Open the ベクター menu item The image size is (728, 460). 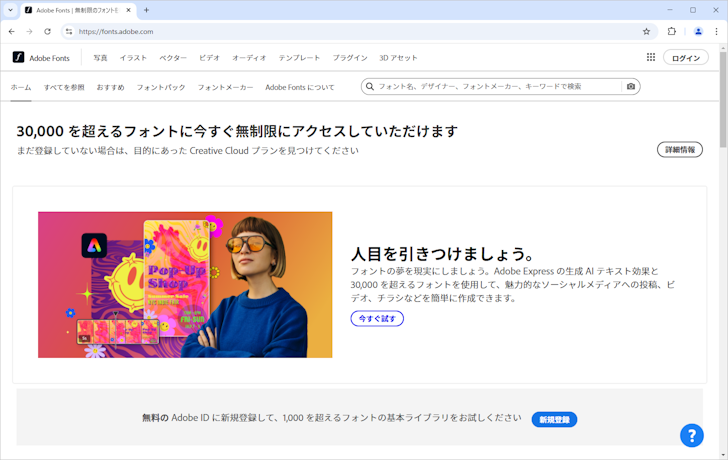(173, 58)
